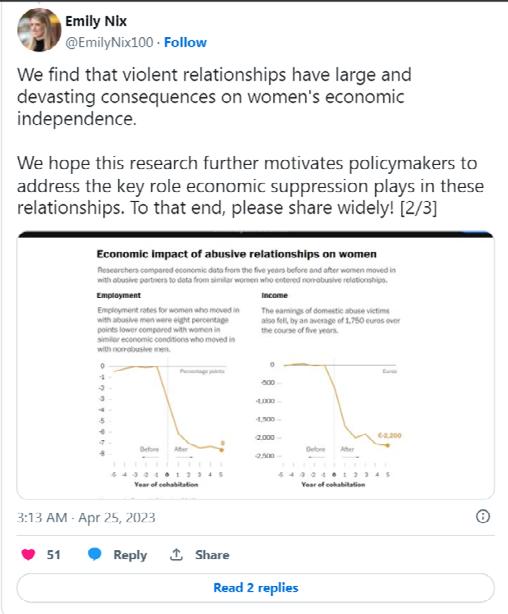Click the Employment line chart in the image

pos(168,424)
